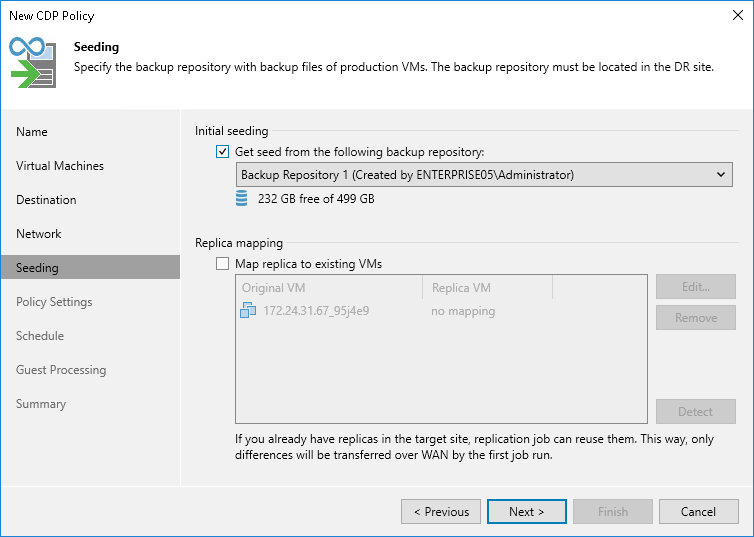
Task: Click the < Previous button
Action: pyautogui.click(x=441, y=512)
